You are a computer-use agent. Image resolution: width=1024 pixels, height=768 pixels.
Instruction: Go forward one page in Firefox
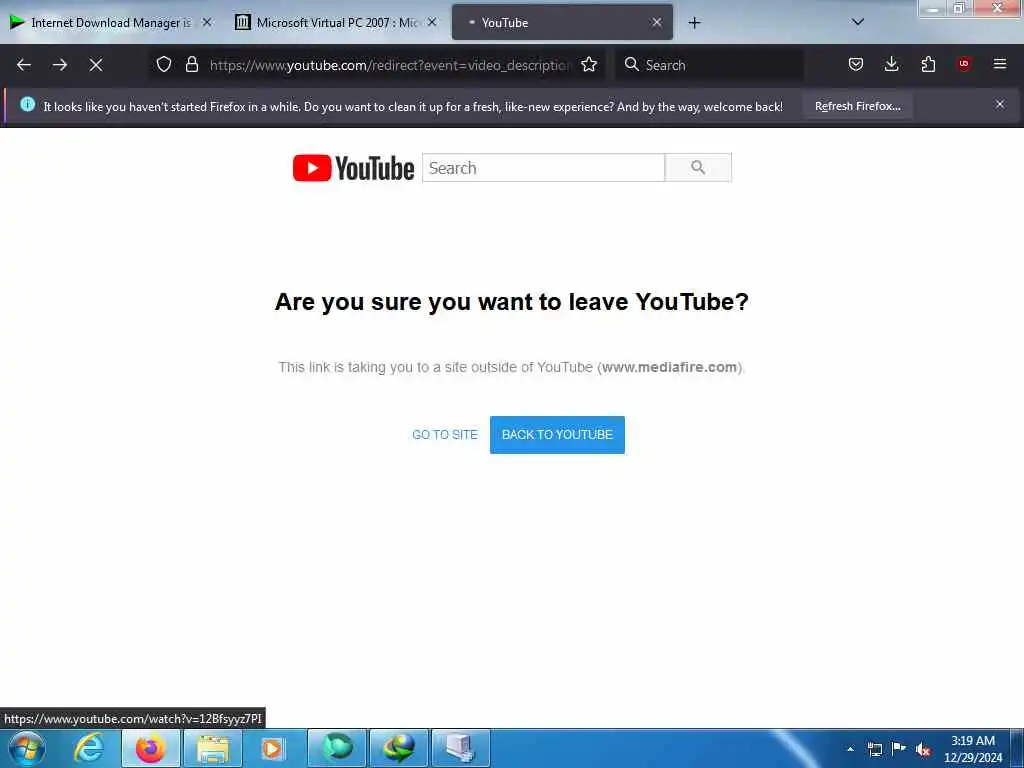click(60, 65)
